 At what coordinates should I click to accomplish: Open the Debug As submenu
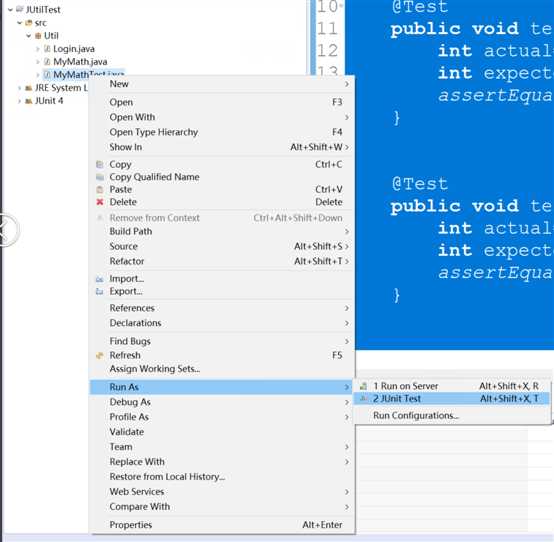coord(222,402)
